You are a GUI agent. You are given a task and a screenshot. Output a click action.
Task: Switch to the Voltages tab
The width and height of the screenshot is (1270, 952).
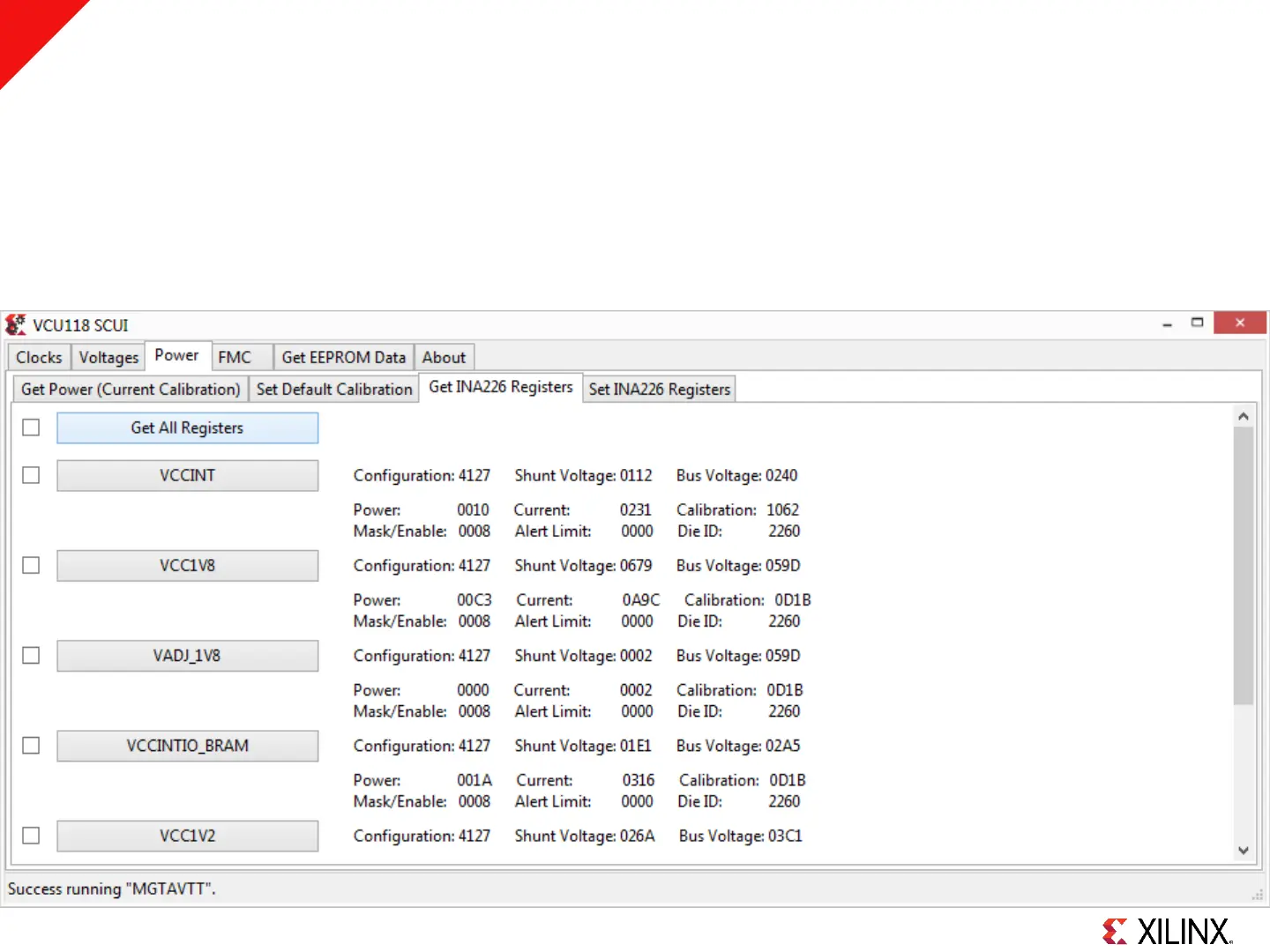point(108,357)
